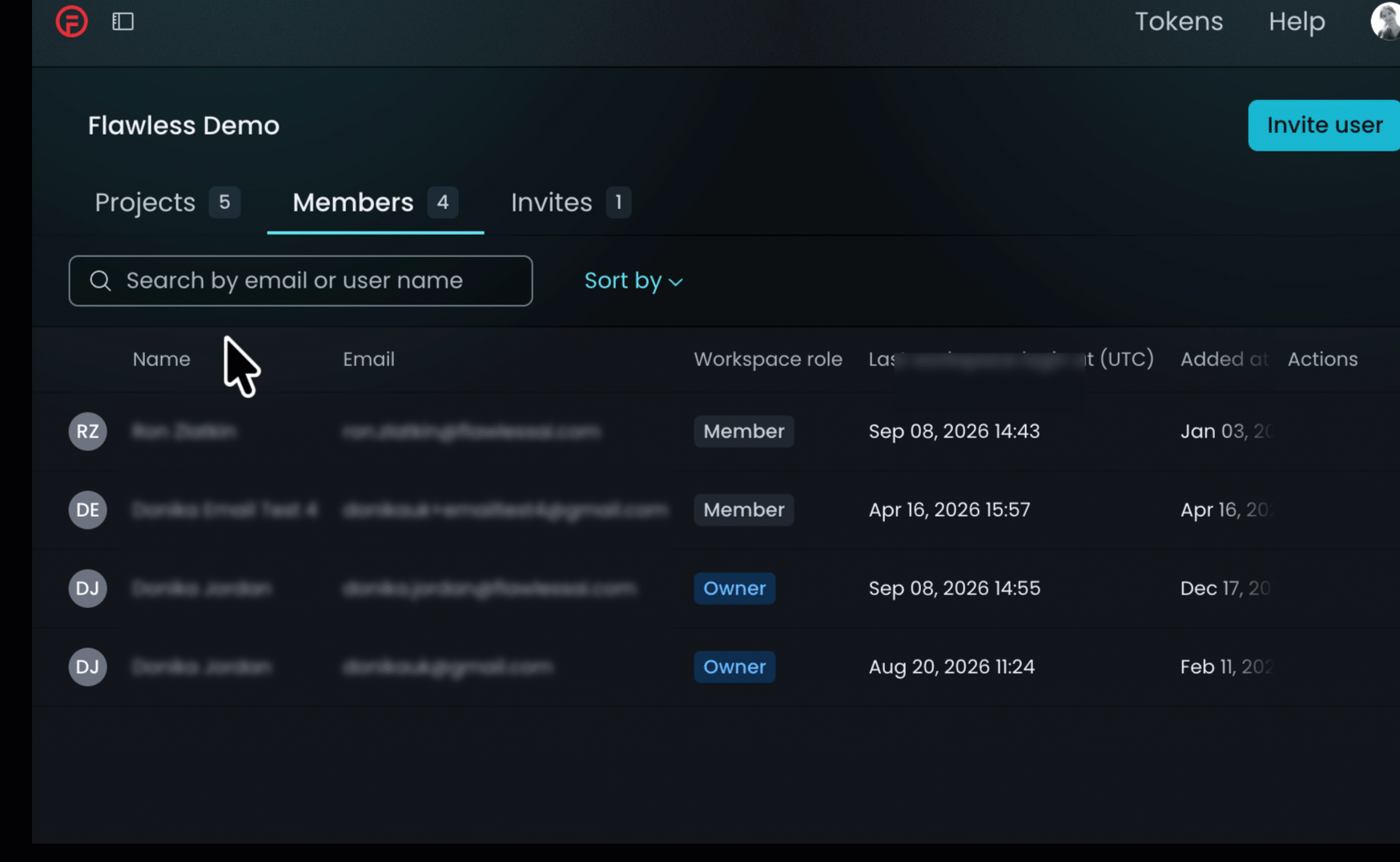Click the Added at column header
1400x862 pixels.
(x=1225, y=359)
